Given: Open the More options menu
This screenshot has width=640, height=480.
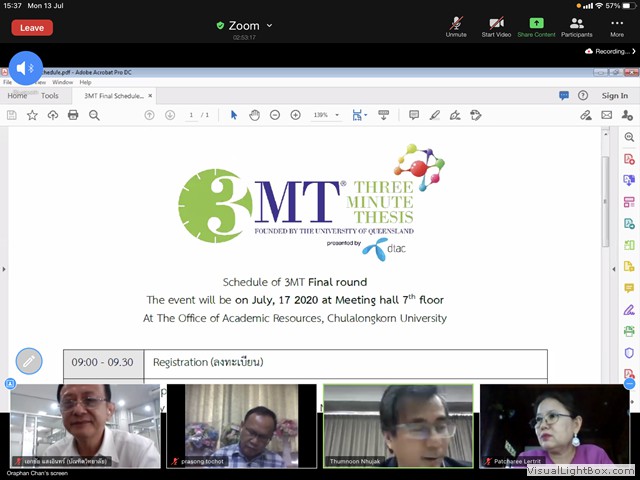Looking at the screenshot, I should (617, 27).
